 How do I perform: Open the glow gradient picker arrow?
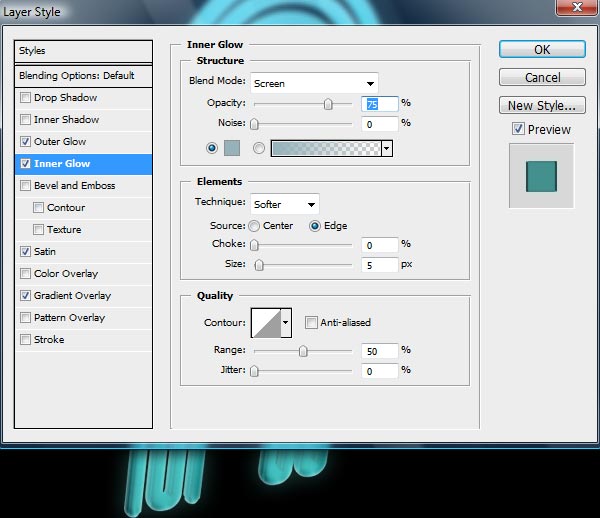point(387,148)
